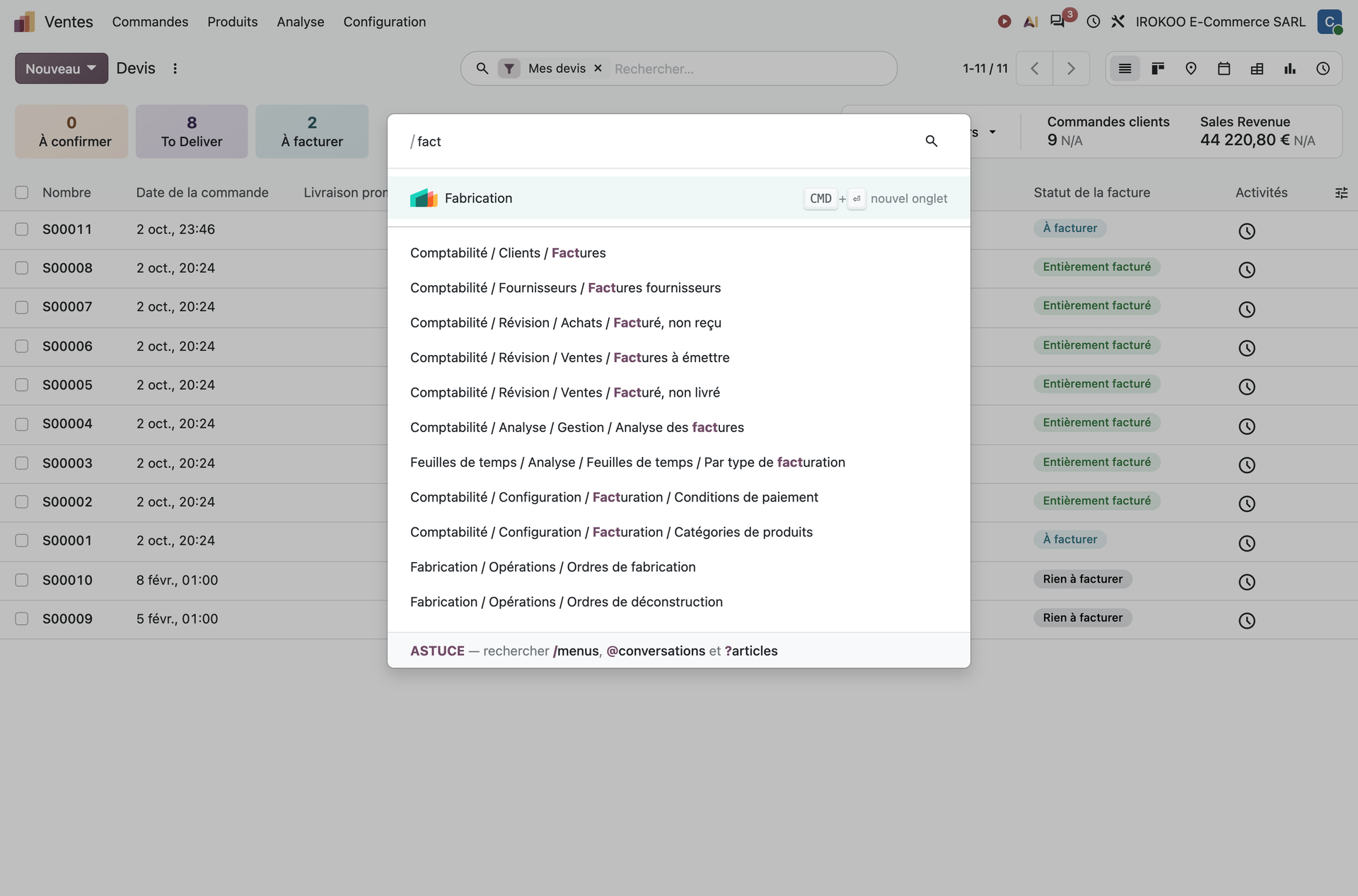Open the conversations icon with badge 3

point(1057,21)
